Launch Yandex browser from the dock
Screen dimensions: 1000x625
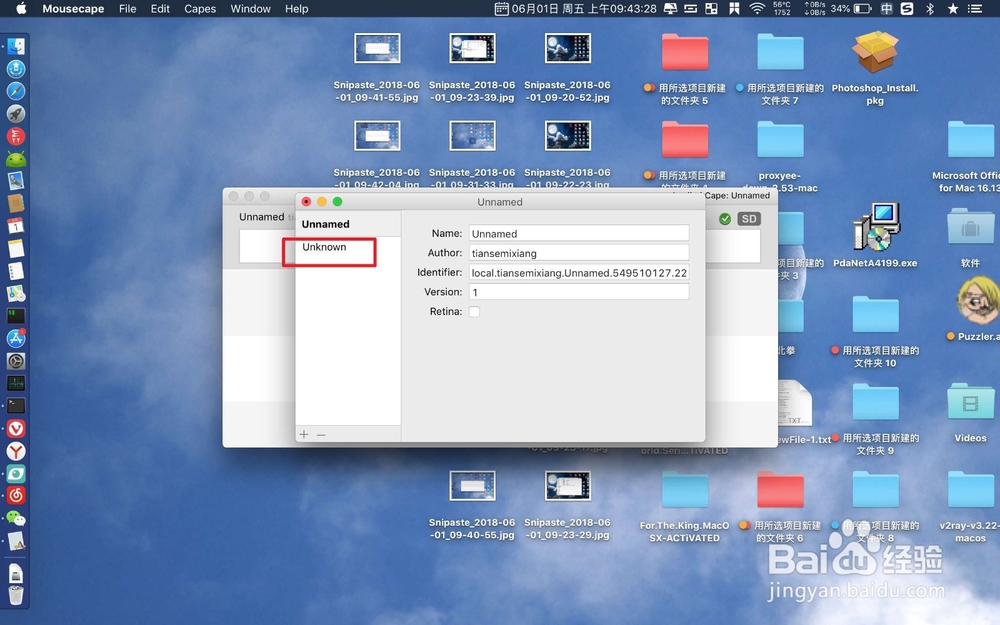pos(16,451)
